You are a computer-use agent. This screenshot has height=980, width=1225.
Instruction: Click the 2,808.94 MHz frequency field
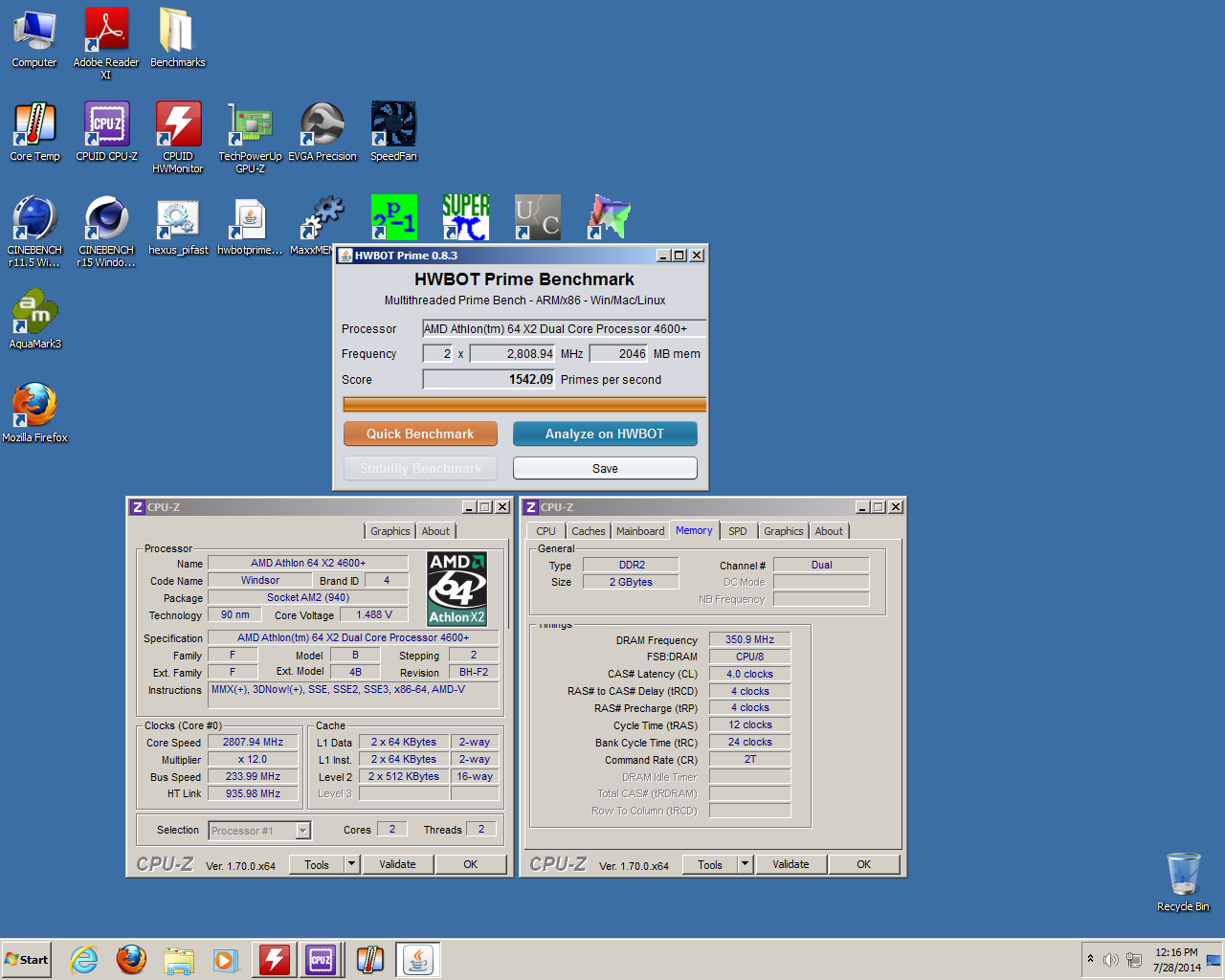point(512,353)
